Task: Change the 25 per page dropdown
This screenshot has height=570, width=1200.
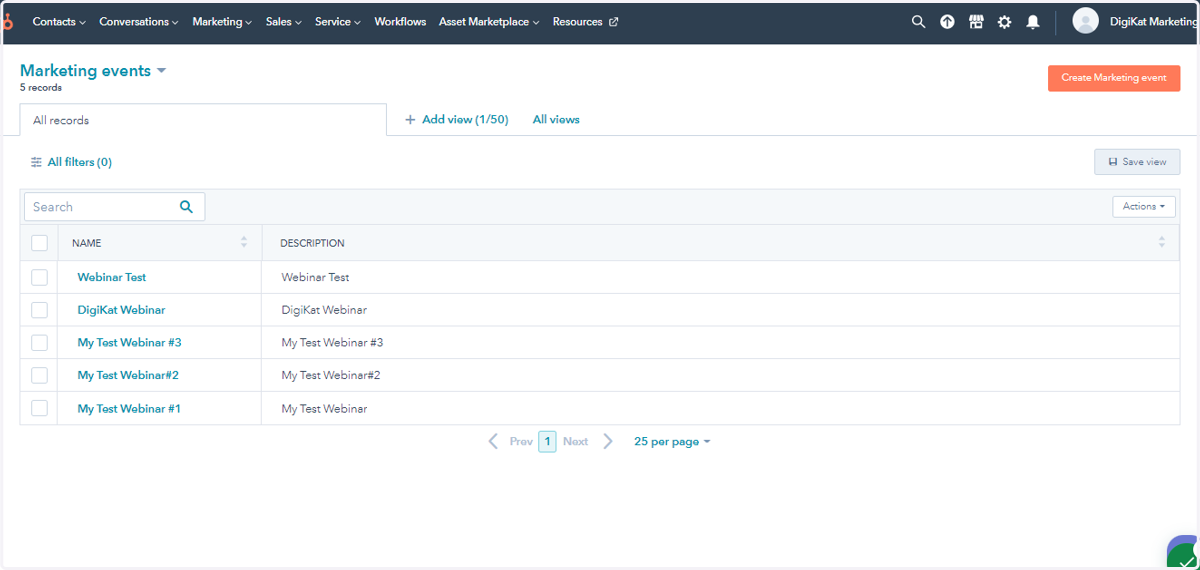Action: (x=672, y=441)
